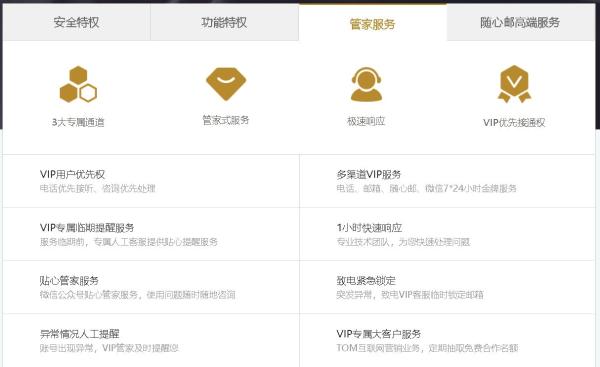
Task: Click the 账号出现异常 description line
Action: pos(109,348)
